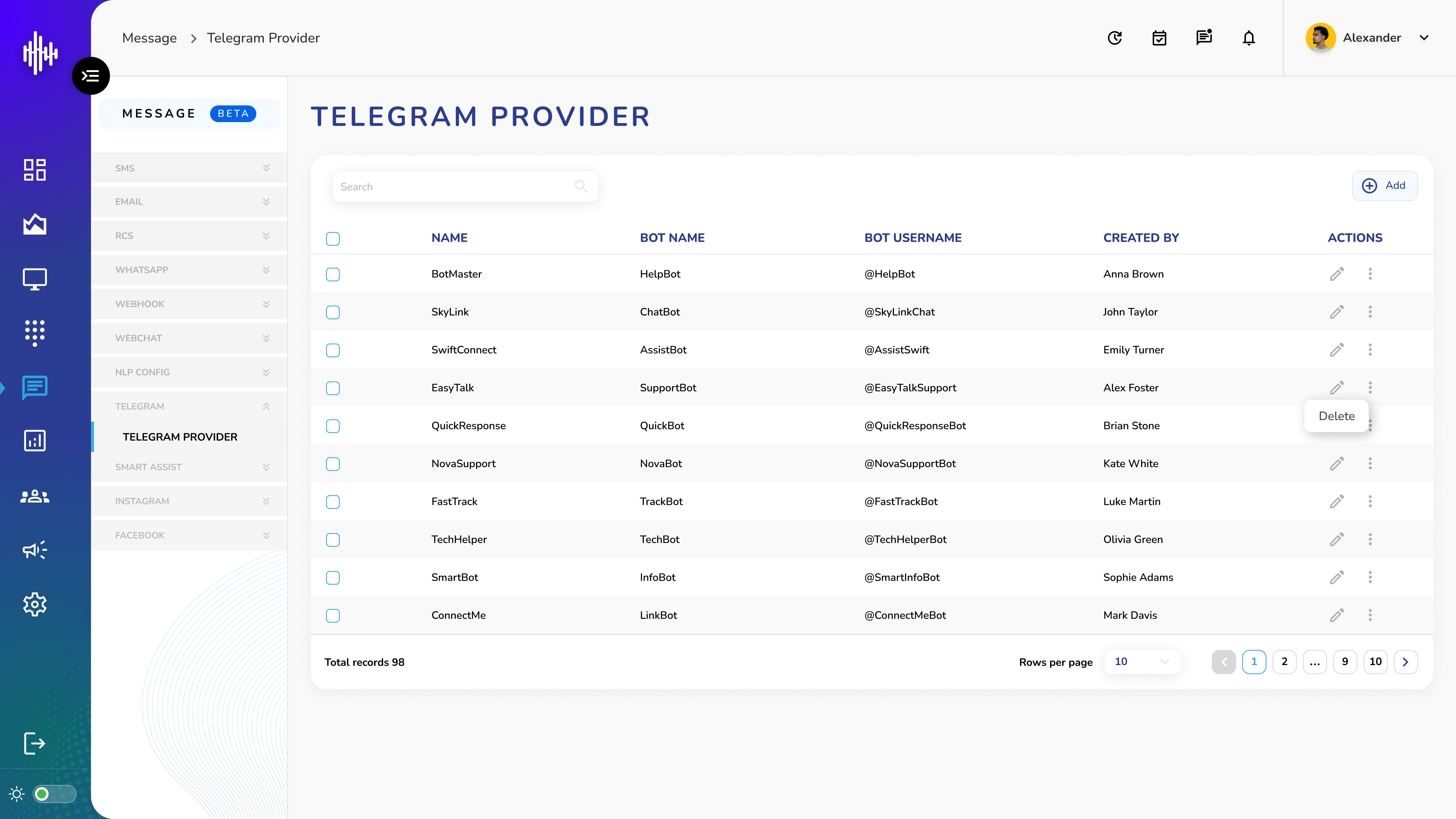This screenshot has width=1456, height=819.
Task: Click the NAME column header
Action: (x=449, y=238)
